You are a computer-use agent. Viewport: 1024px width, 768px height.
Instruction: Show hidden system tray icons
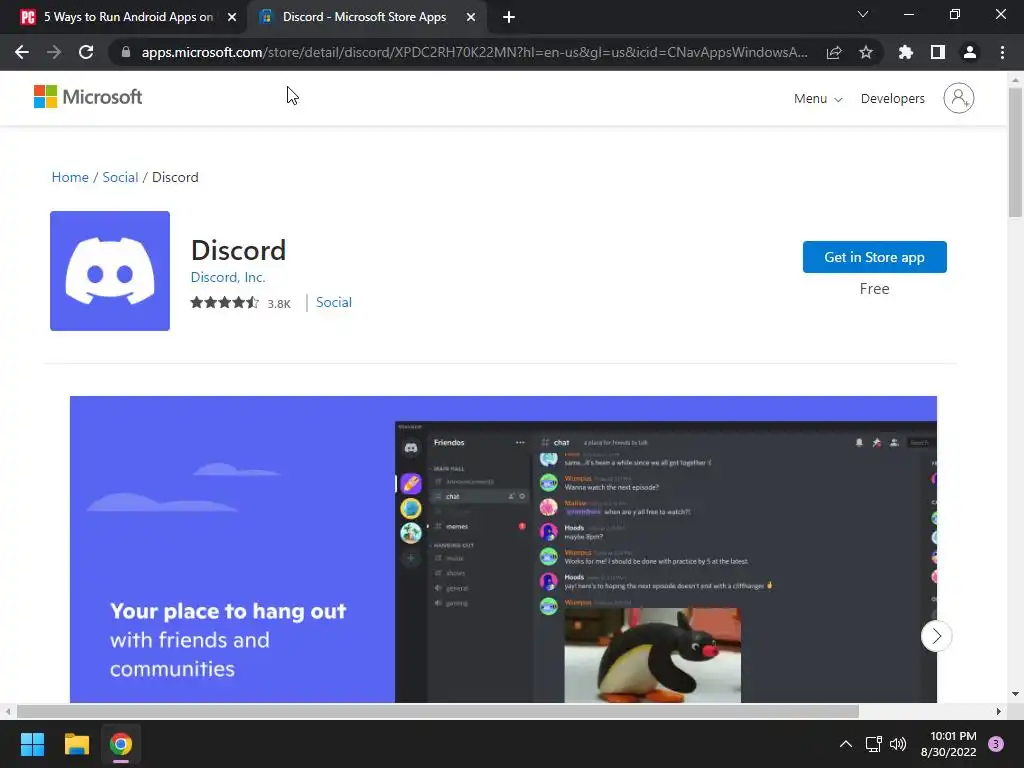pyautogui.click(x=846, y=744)
